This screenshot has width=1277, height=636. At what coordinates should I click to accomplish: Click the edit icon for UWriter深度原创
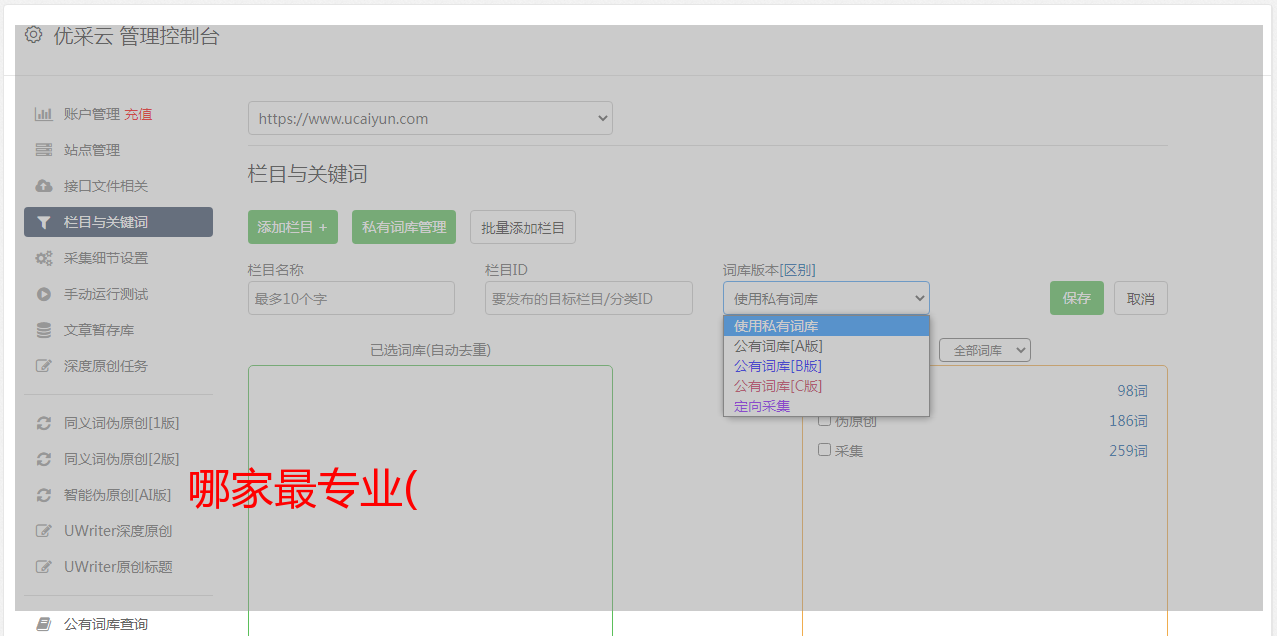43,531
